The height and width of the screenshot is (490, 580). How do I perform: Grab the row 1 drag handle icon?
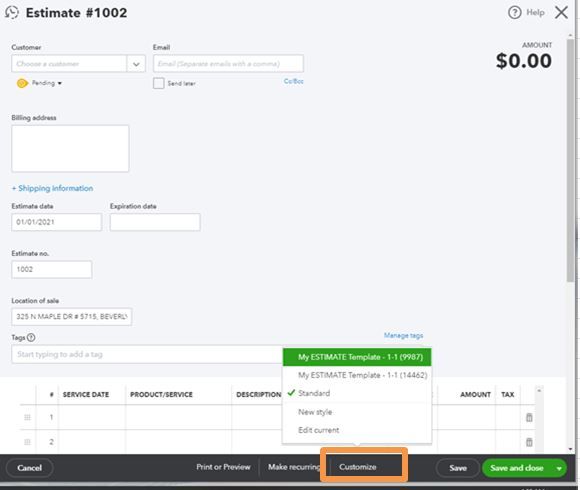[x=27, y=418]
